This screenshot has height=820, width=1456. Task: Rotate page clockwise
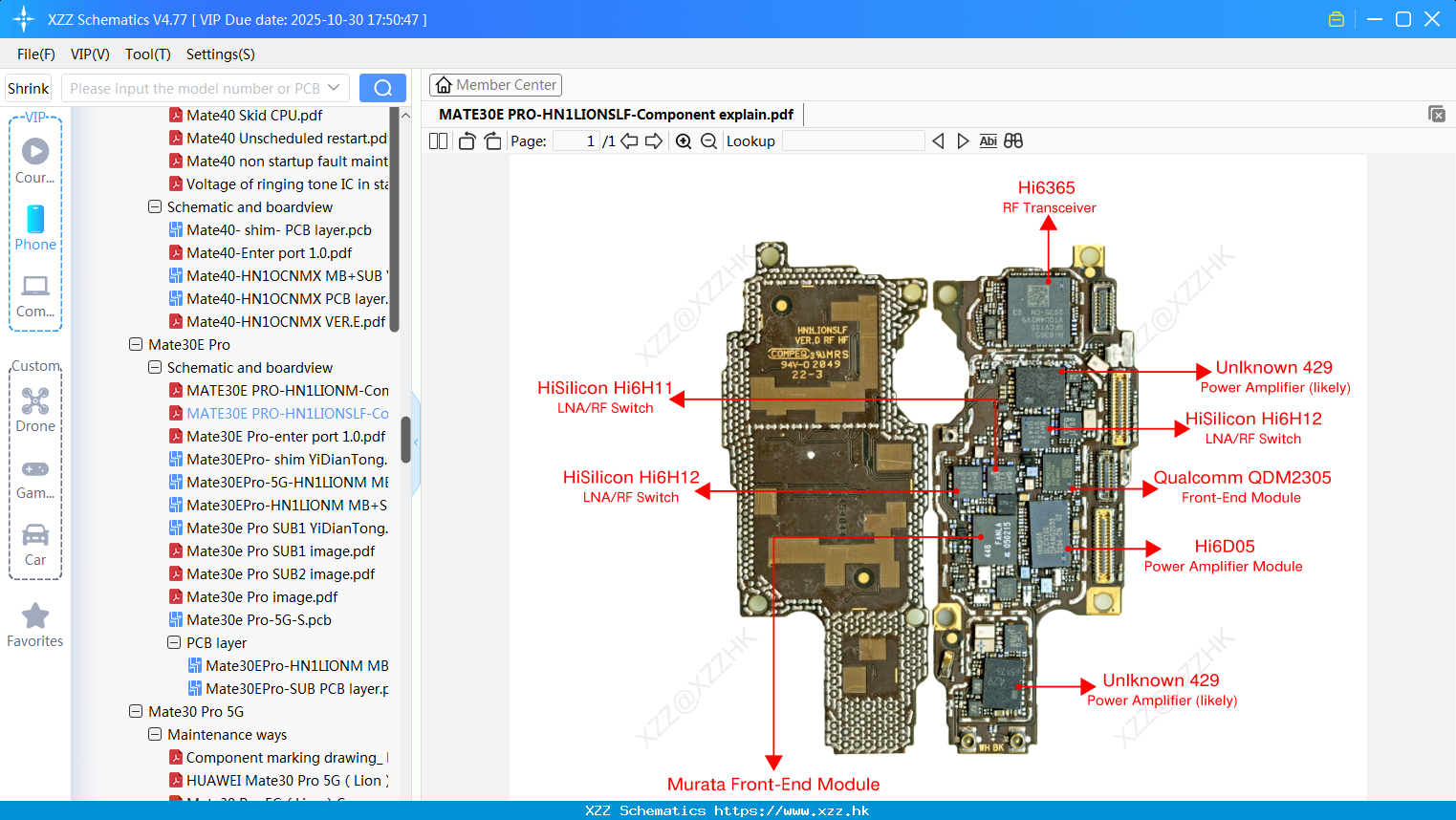point(492,140)
